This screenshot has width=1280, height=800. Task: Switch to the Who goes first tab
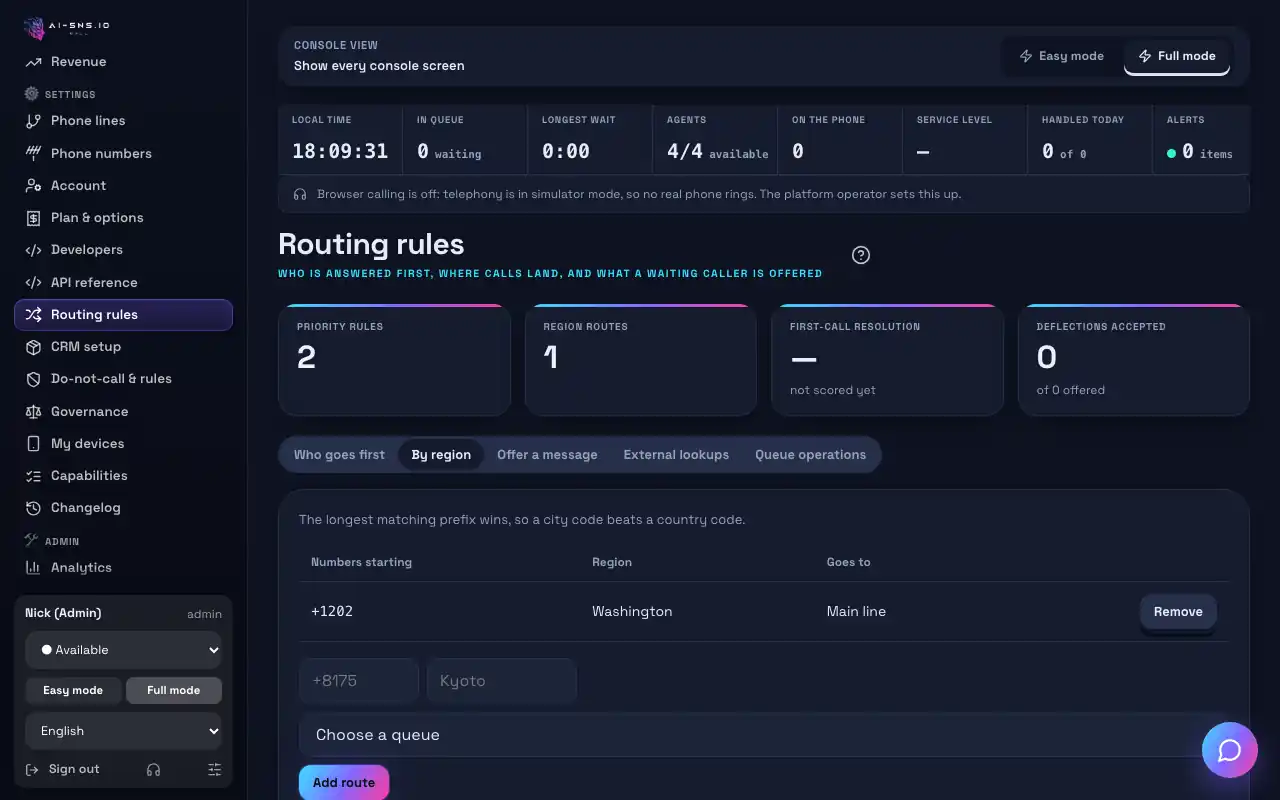(339, 454)
